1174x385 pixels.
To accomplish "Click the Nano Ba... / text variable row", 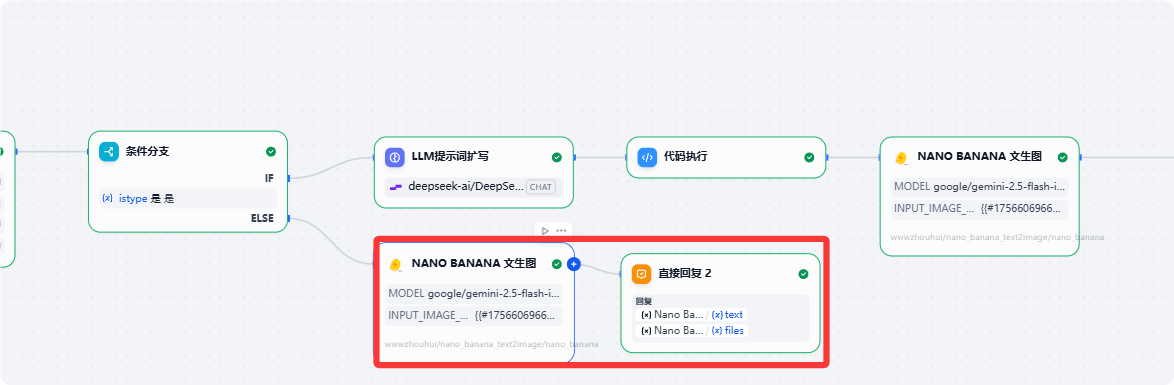I will pos(693,315).
